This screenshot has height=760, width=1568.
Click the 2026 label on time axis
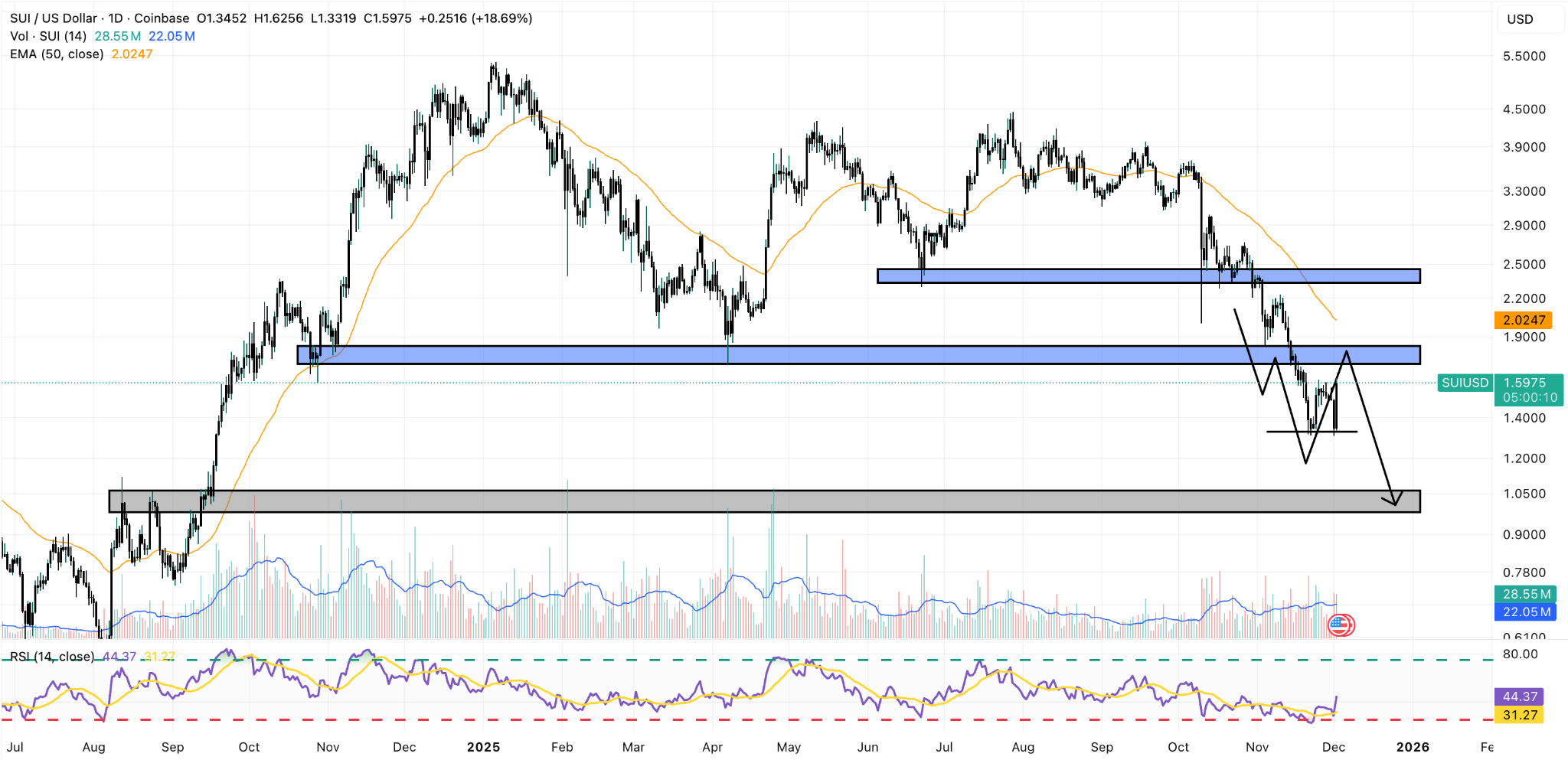(x=1413, y=747)
